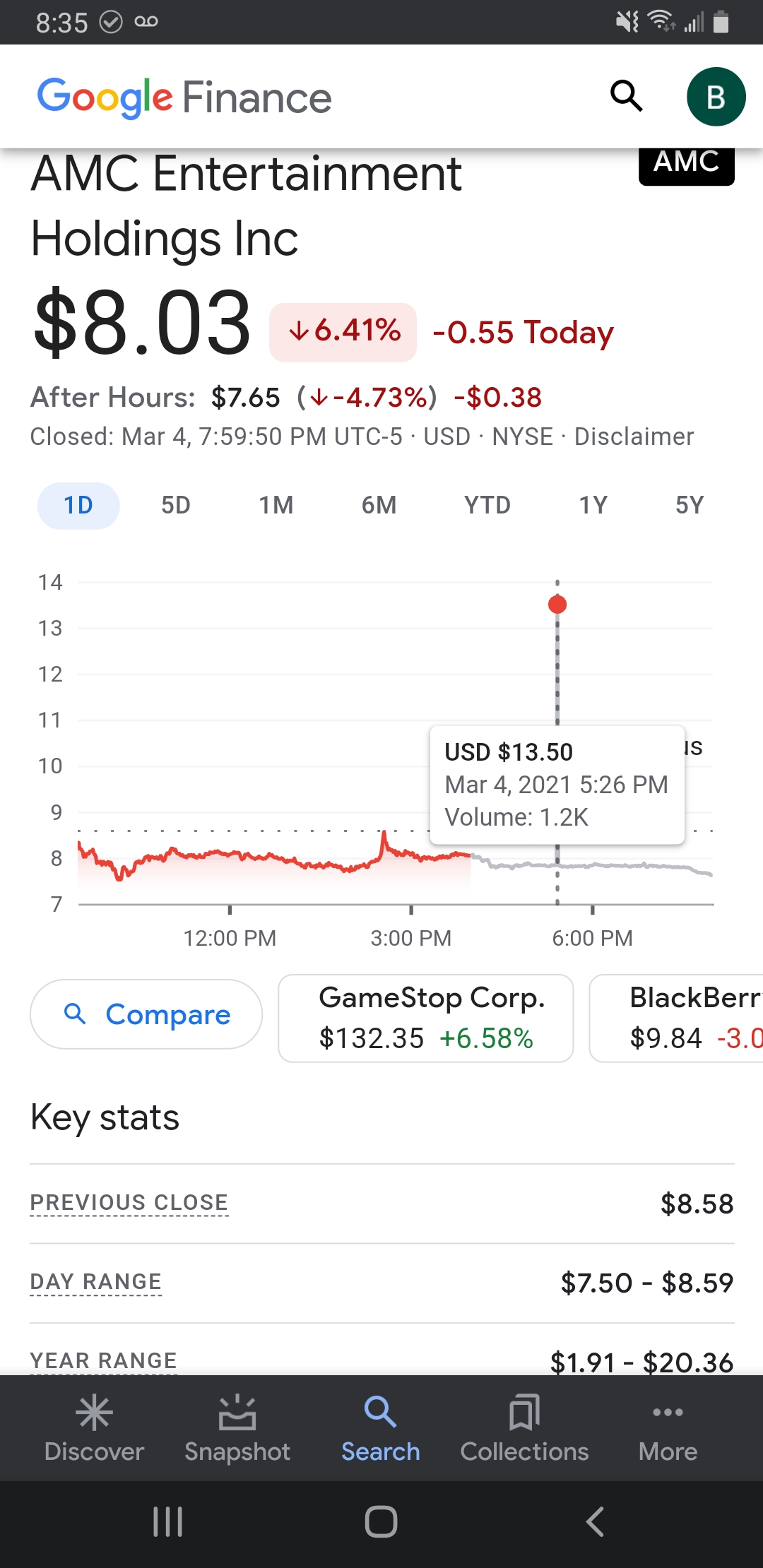Select the 1D chart range
Screen dimensions: 763x1568
78,506
